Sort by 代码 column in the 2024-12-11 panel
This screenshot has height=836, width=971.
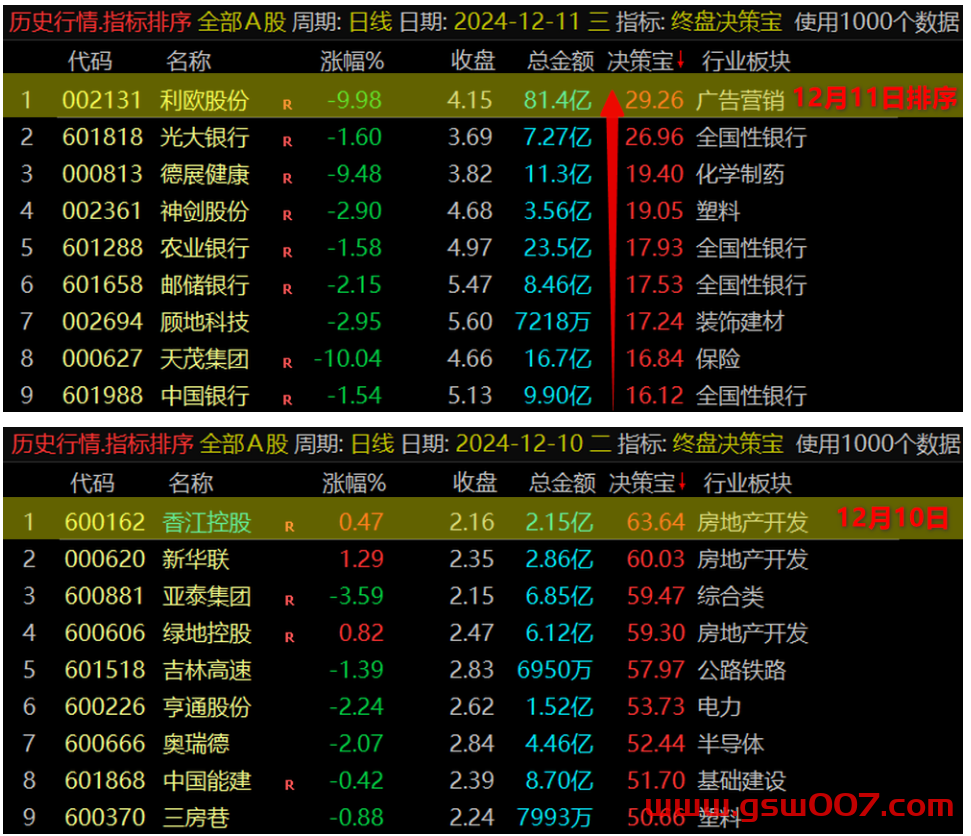point(90,61)
